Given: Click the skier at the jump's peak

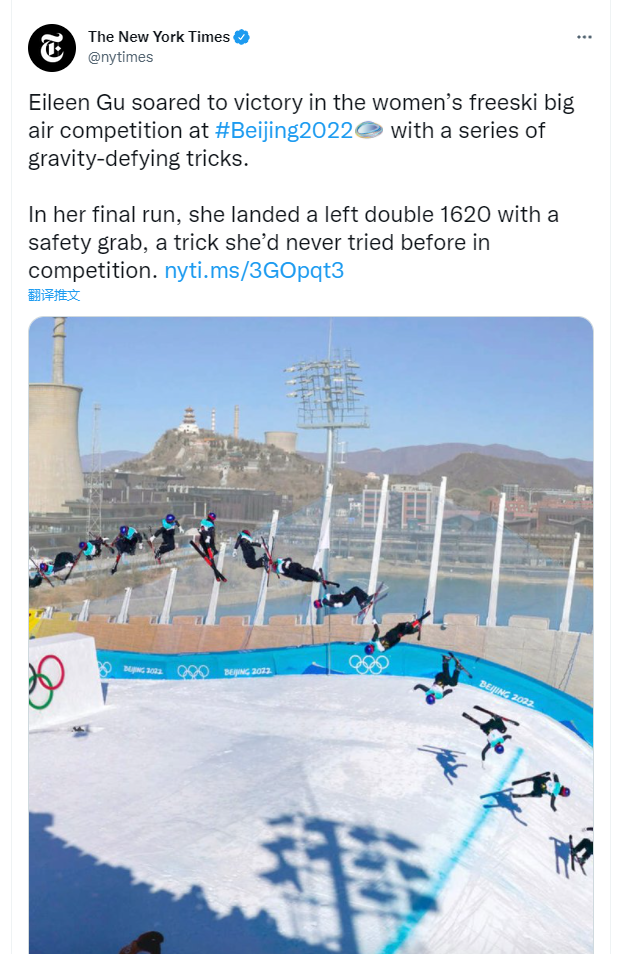Looking at the screenshot, I should [x=207, y=534].
